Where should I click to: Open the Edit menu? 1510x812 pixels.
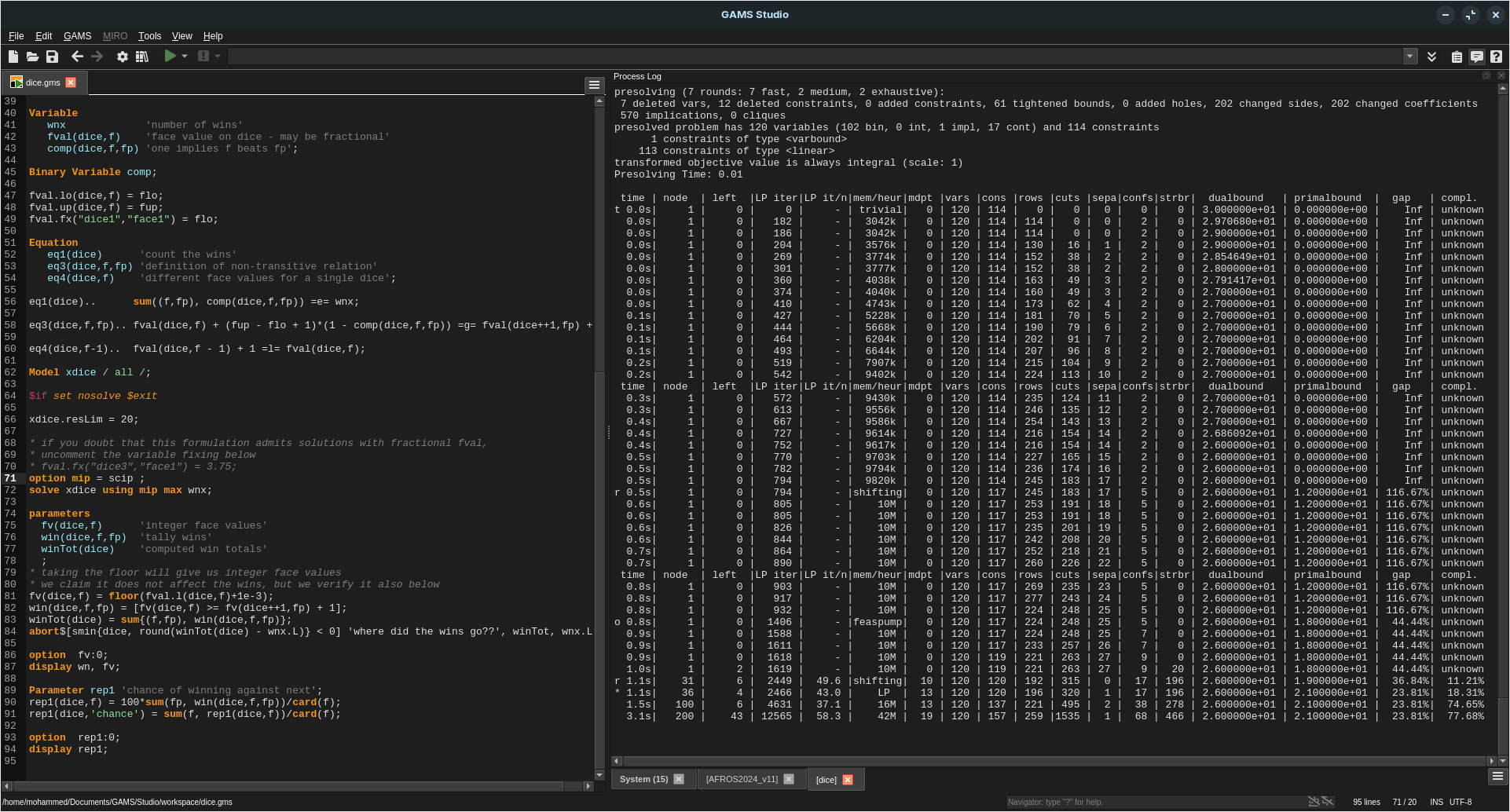[x=44, y=36]
